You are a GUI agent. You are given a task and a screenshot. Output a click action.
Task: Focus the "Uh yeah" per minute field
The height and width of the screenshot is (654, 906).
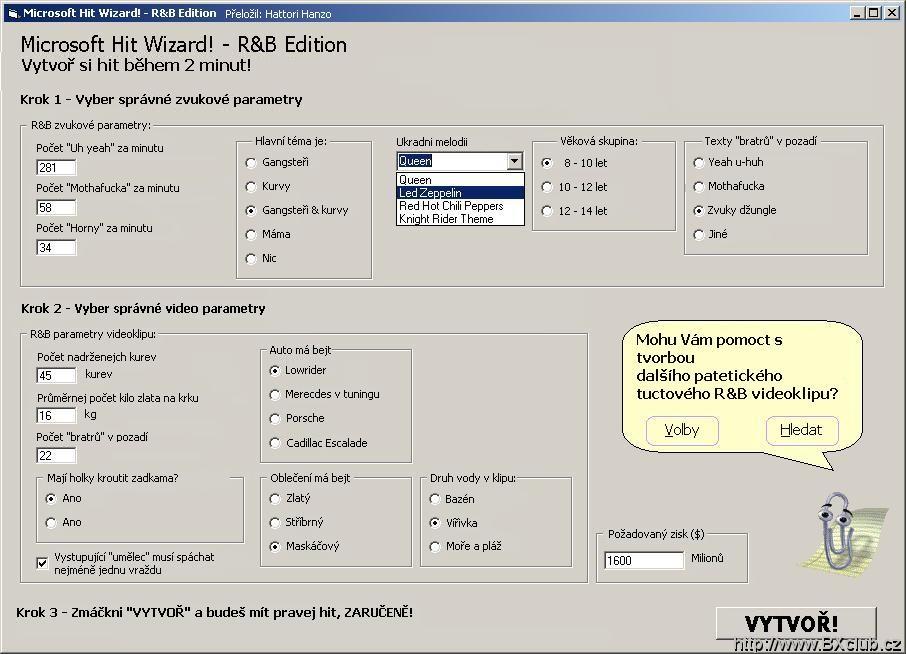(56, 168)
